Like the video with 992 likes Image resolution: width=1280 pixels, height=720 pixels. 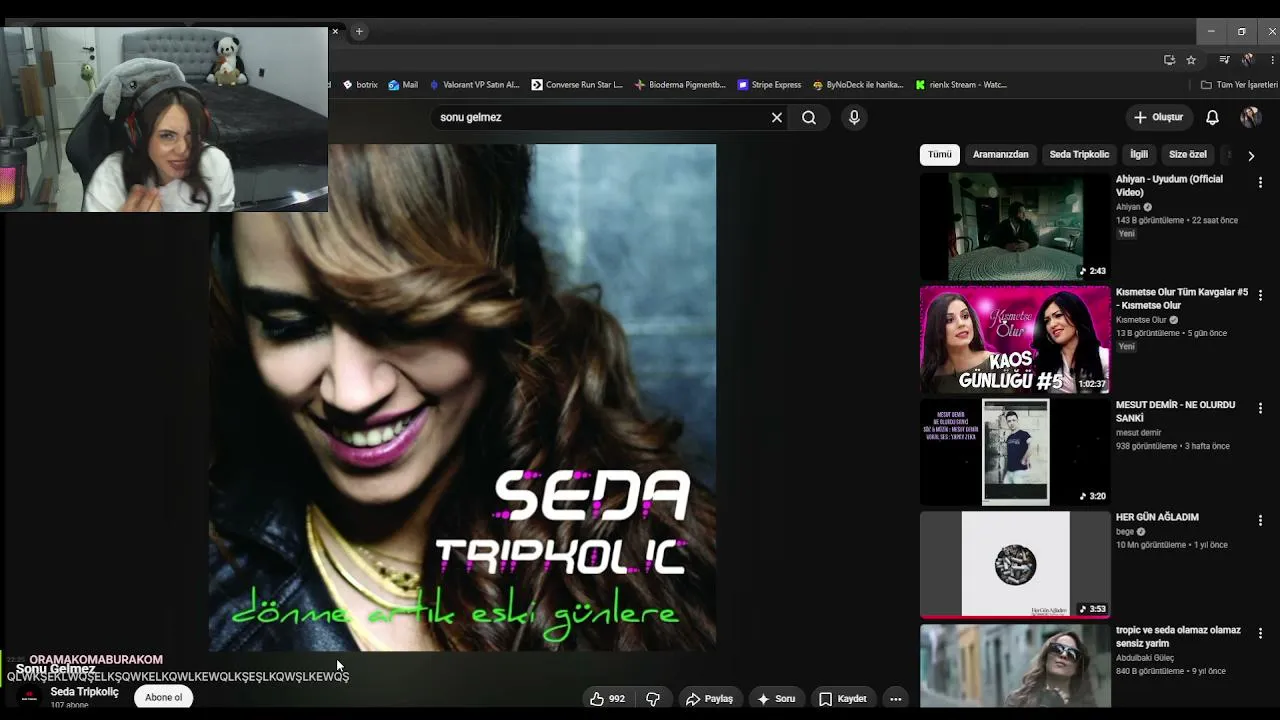click(x=607, y=699)
